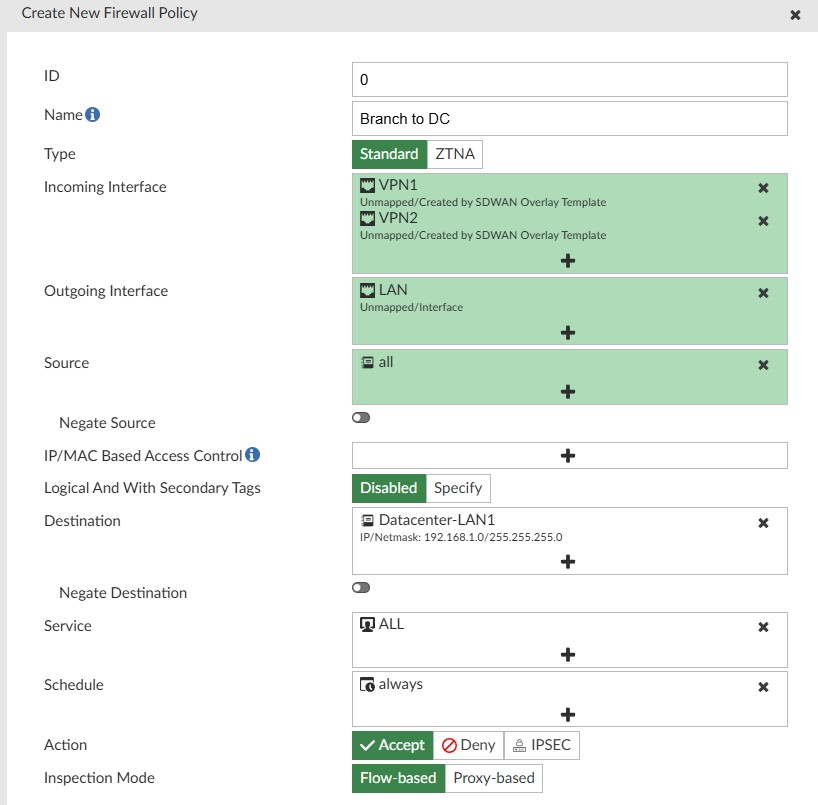Remove VPN1 from Incoming Interface

(x=763, y=187)
